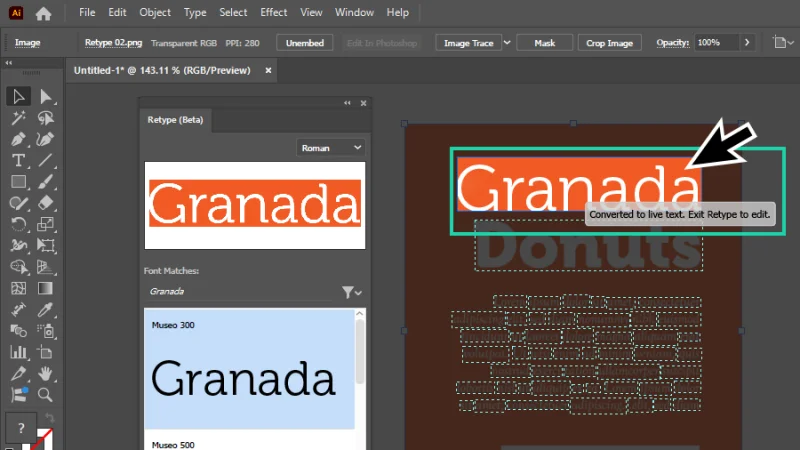
Task: Click the font list scroll-up arrow
Action: (x=360, y=314)
